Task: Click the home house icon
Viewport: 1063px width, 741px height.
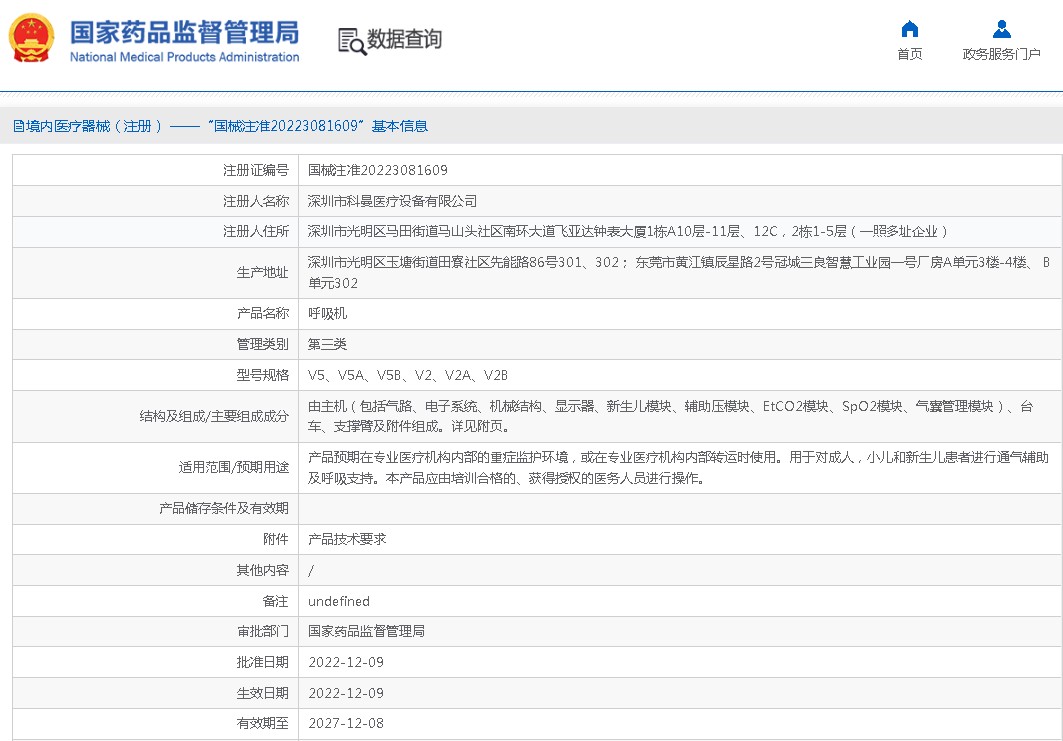Action: [909, 29]
